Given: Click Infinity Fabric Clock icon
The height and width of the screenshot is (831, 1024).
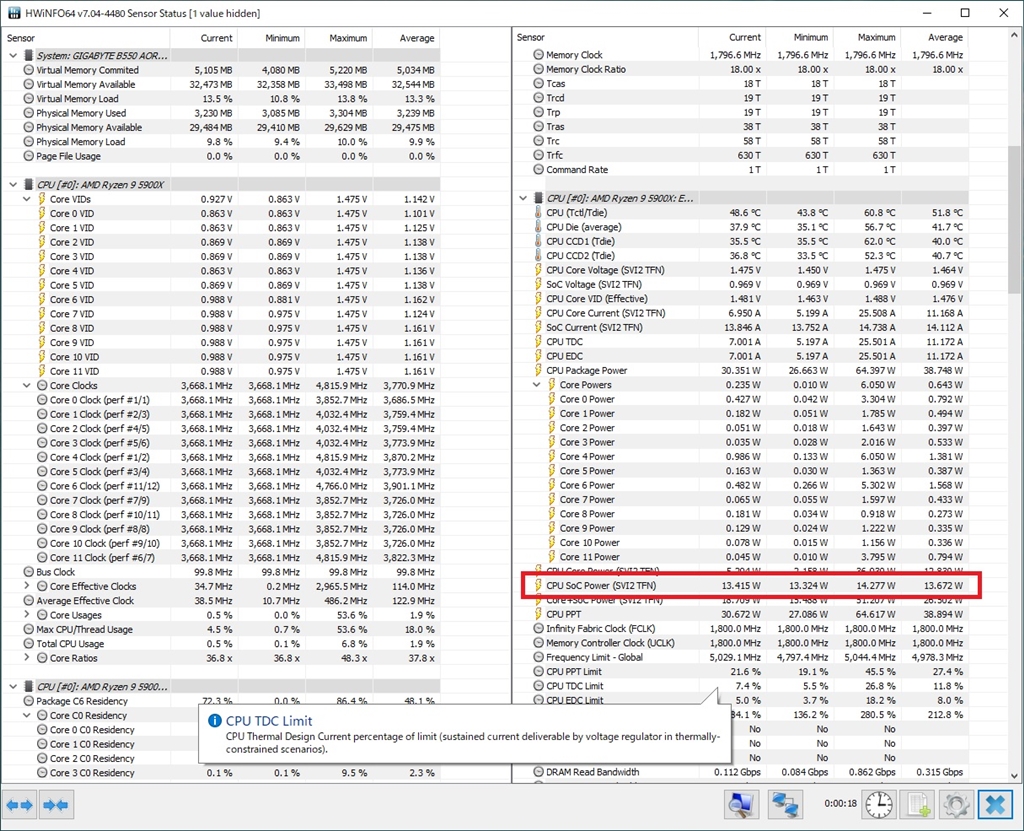Looking at the screenshot, I should 538,628.
